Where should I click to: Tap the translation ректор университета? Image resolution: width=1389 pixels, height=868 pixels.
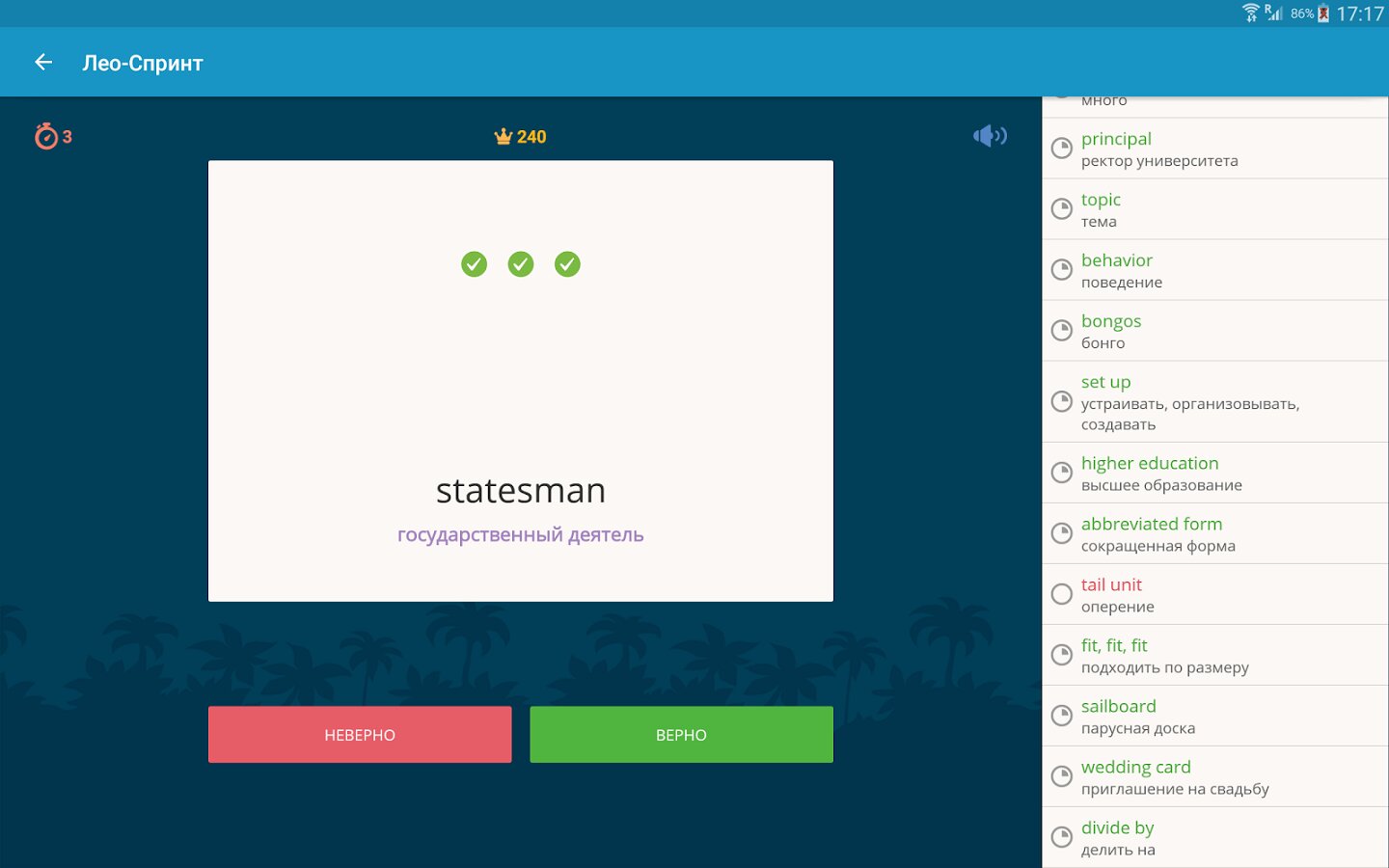1159,161
